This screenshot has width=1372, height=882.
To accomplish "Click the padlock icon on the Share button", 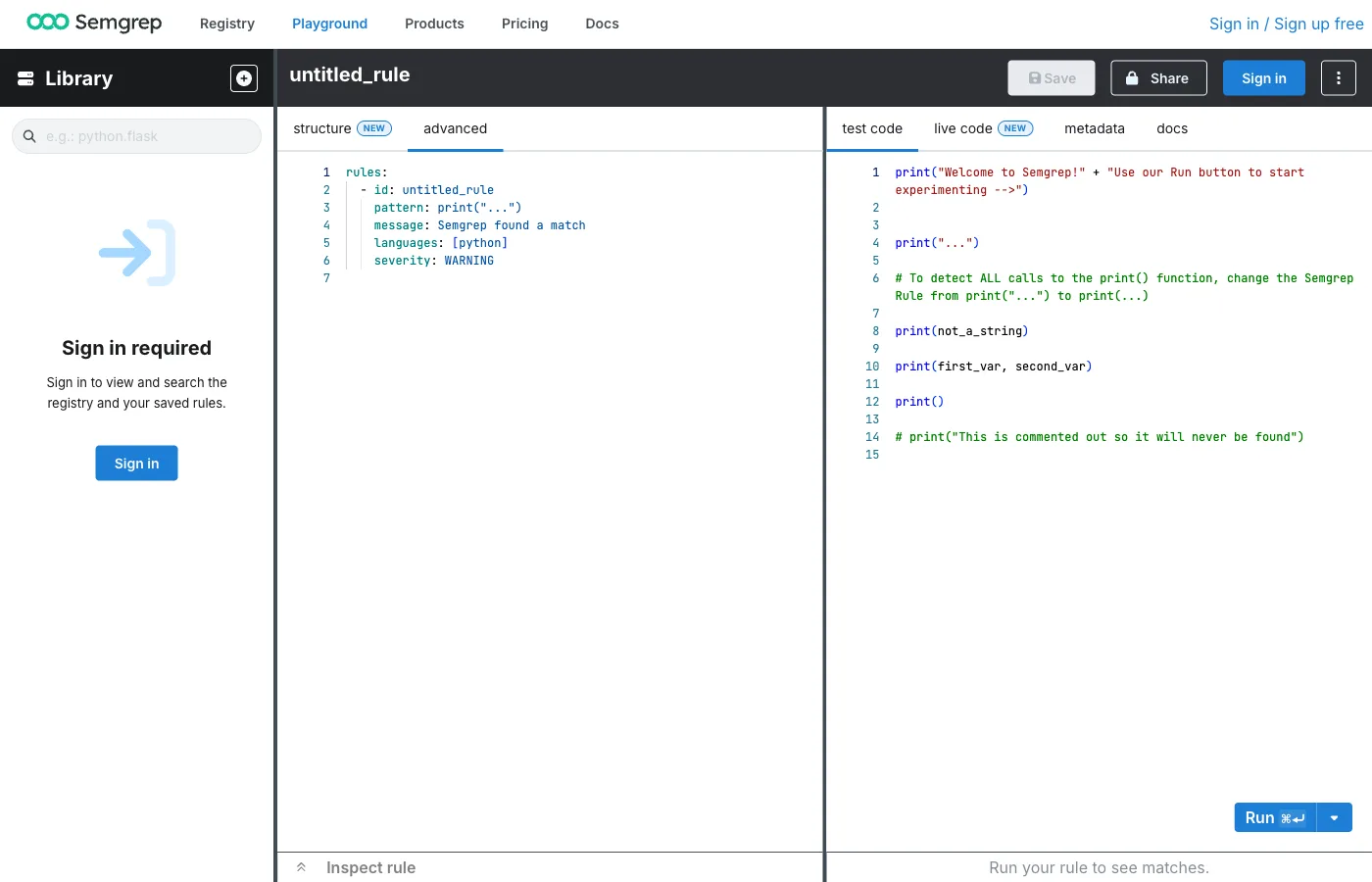I will (x=1131, y=77).
